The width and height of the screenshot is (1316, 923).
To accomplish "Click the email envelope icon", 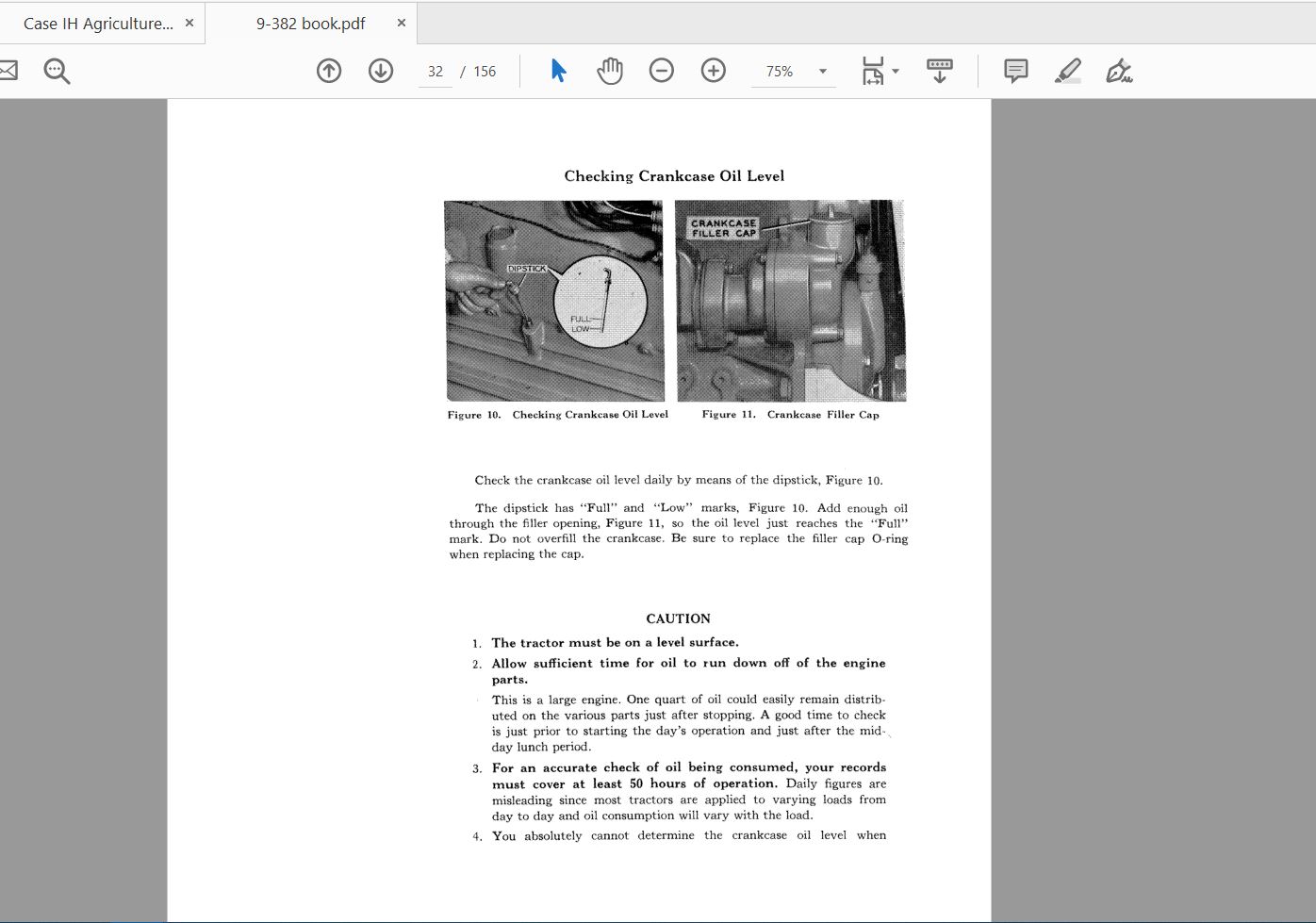I will tap(8, 71).
